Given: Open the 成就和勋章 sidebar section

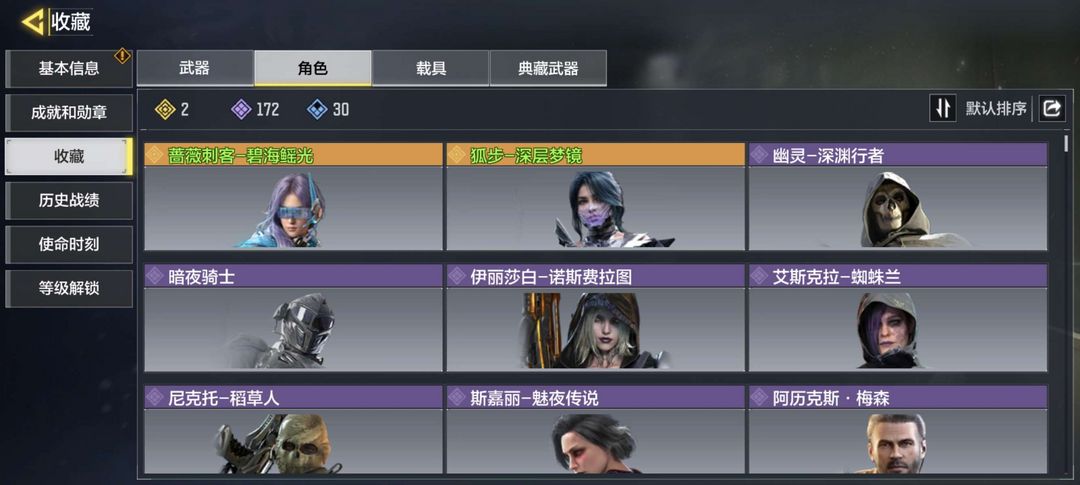Looking at the screenshot, I should (x=69, y=113).
